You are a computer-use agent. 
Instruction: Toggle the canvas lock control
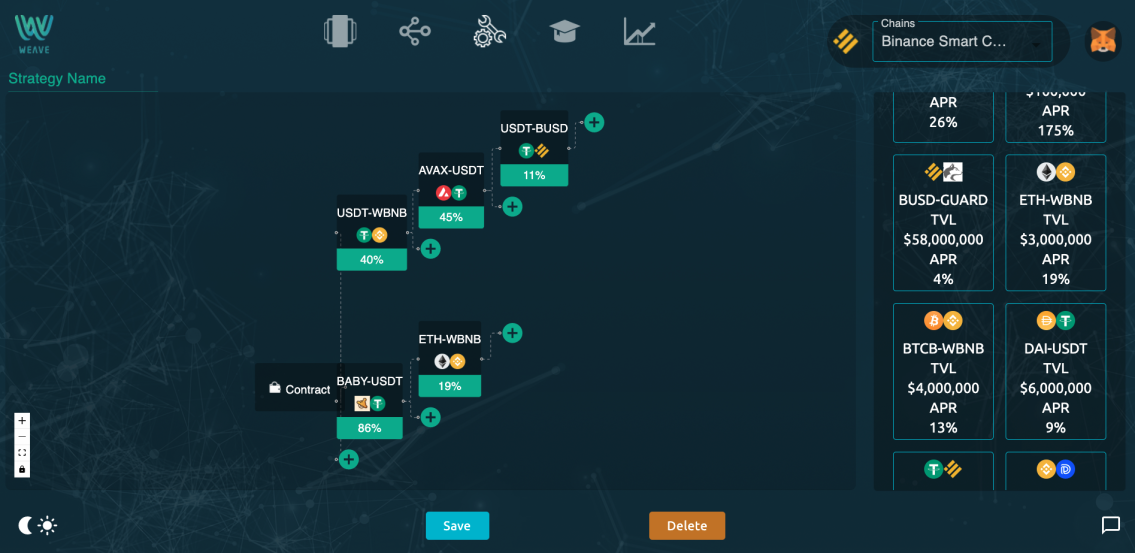click(x=22, y=469)
